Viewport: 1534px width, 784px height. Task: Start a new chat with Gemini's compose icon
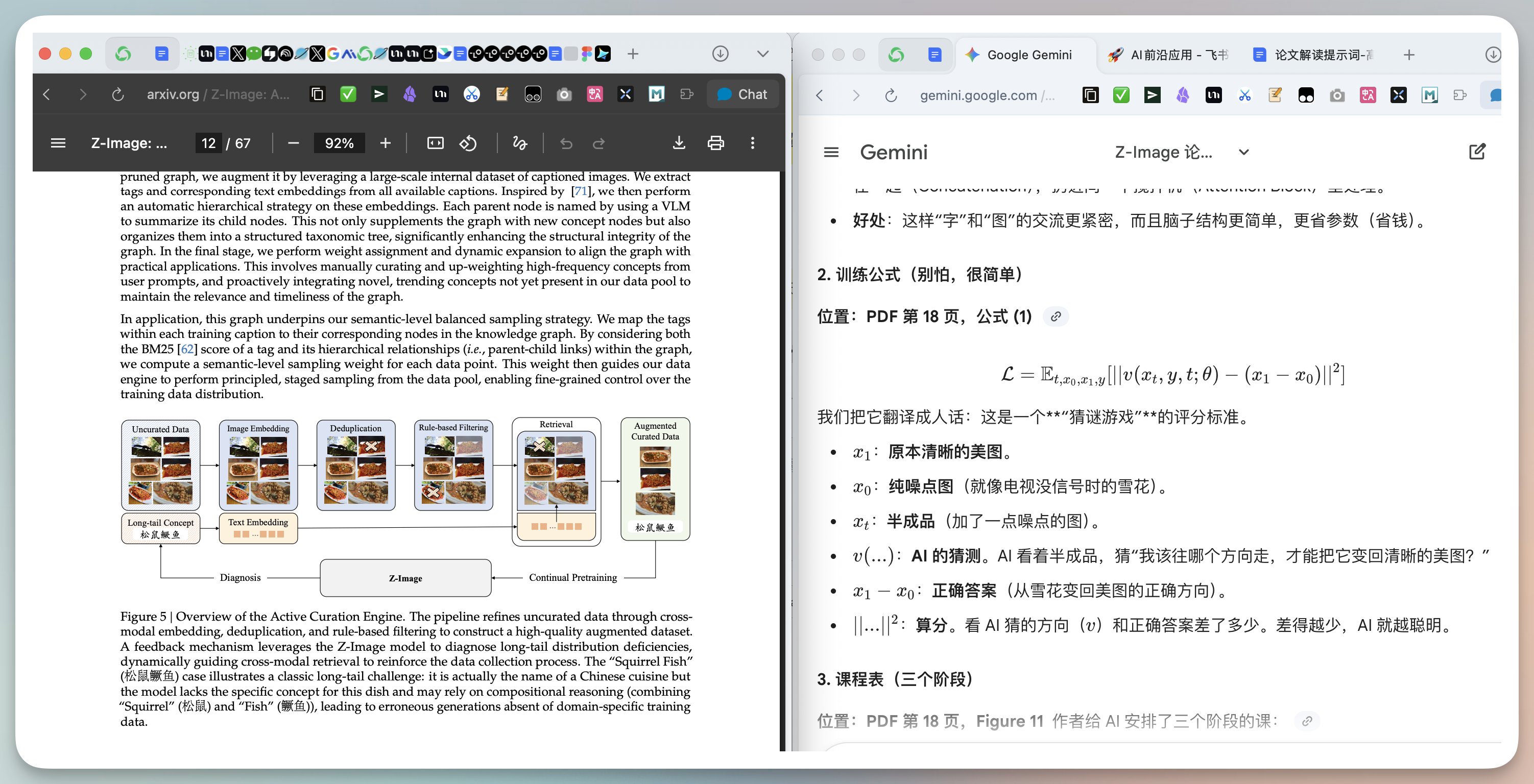coord(1477,152)
